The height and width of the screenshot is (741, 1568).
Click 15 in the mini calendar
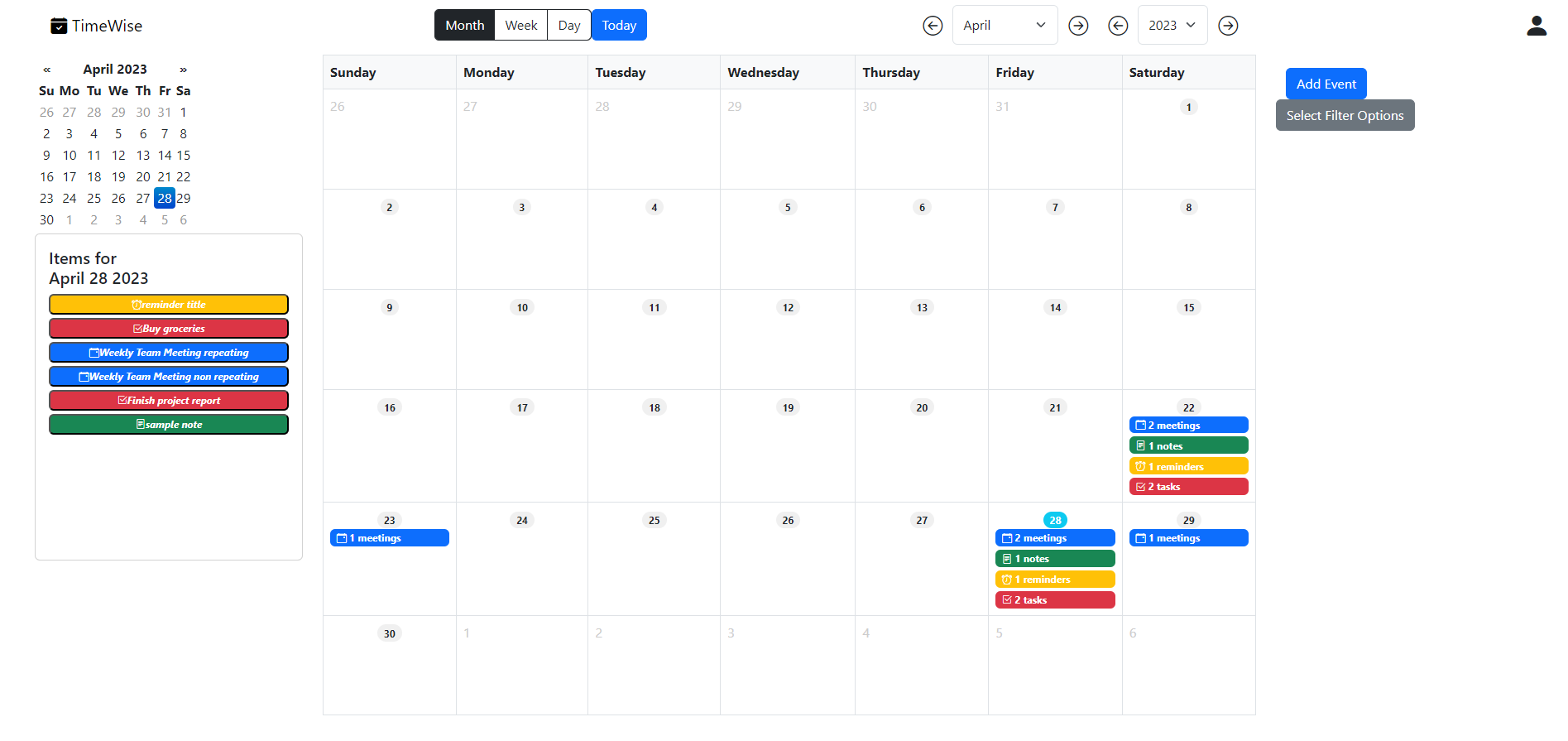click(x=184, y=155)
